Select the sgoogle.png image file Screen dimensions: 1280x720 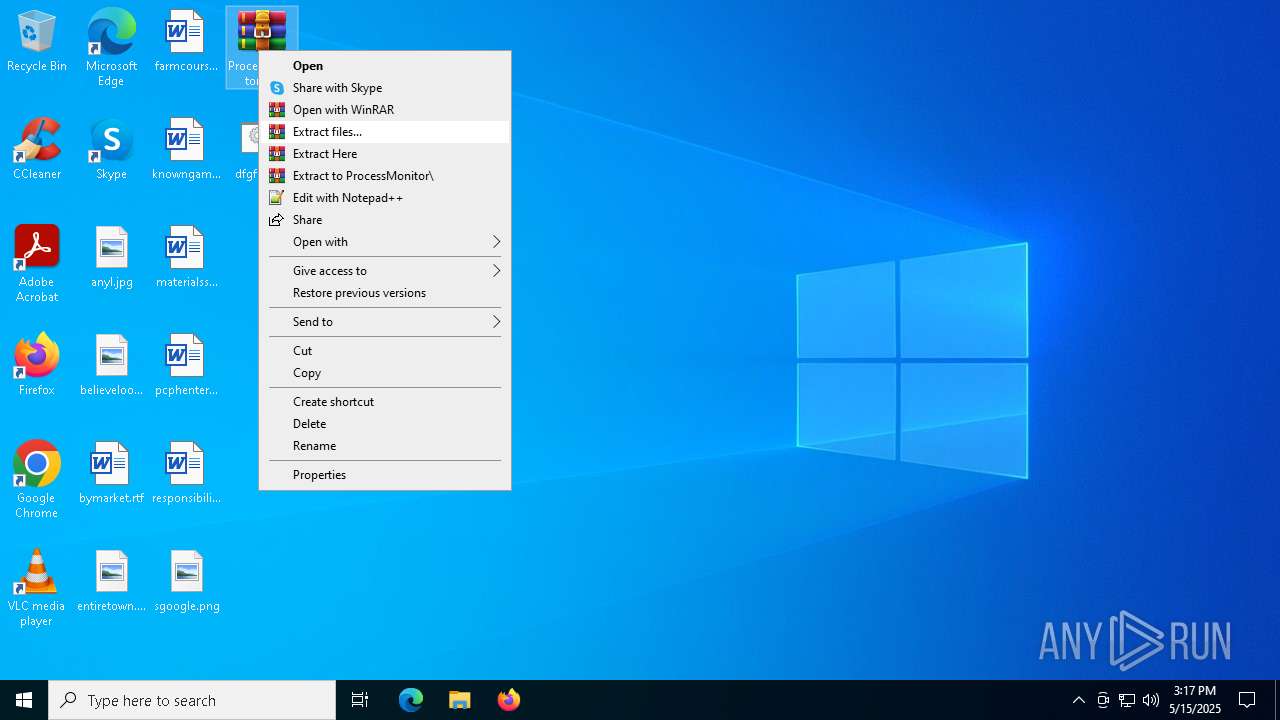[x=185, y=582]
